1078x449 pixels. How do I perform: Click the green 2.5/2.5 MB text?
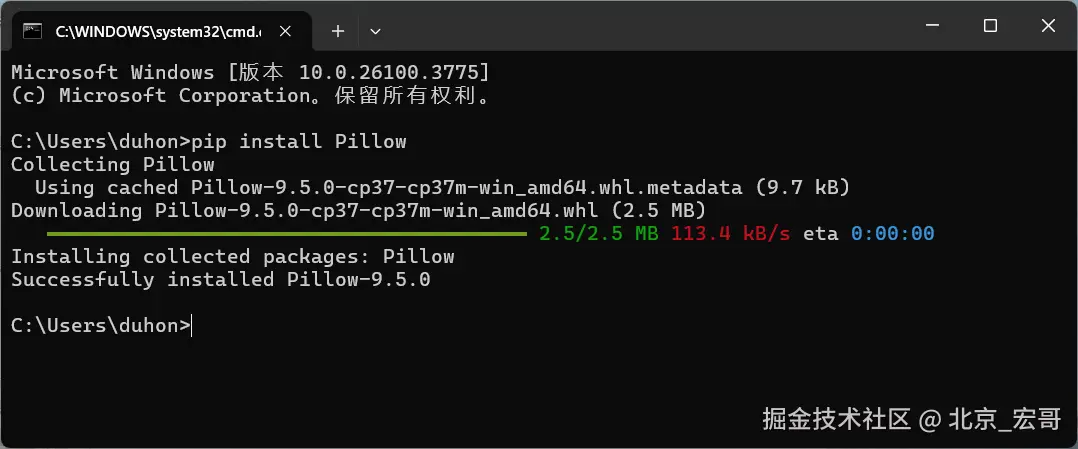[x=599, y=234]
